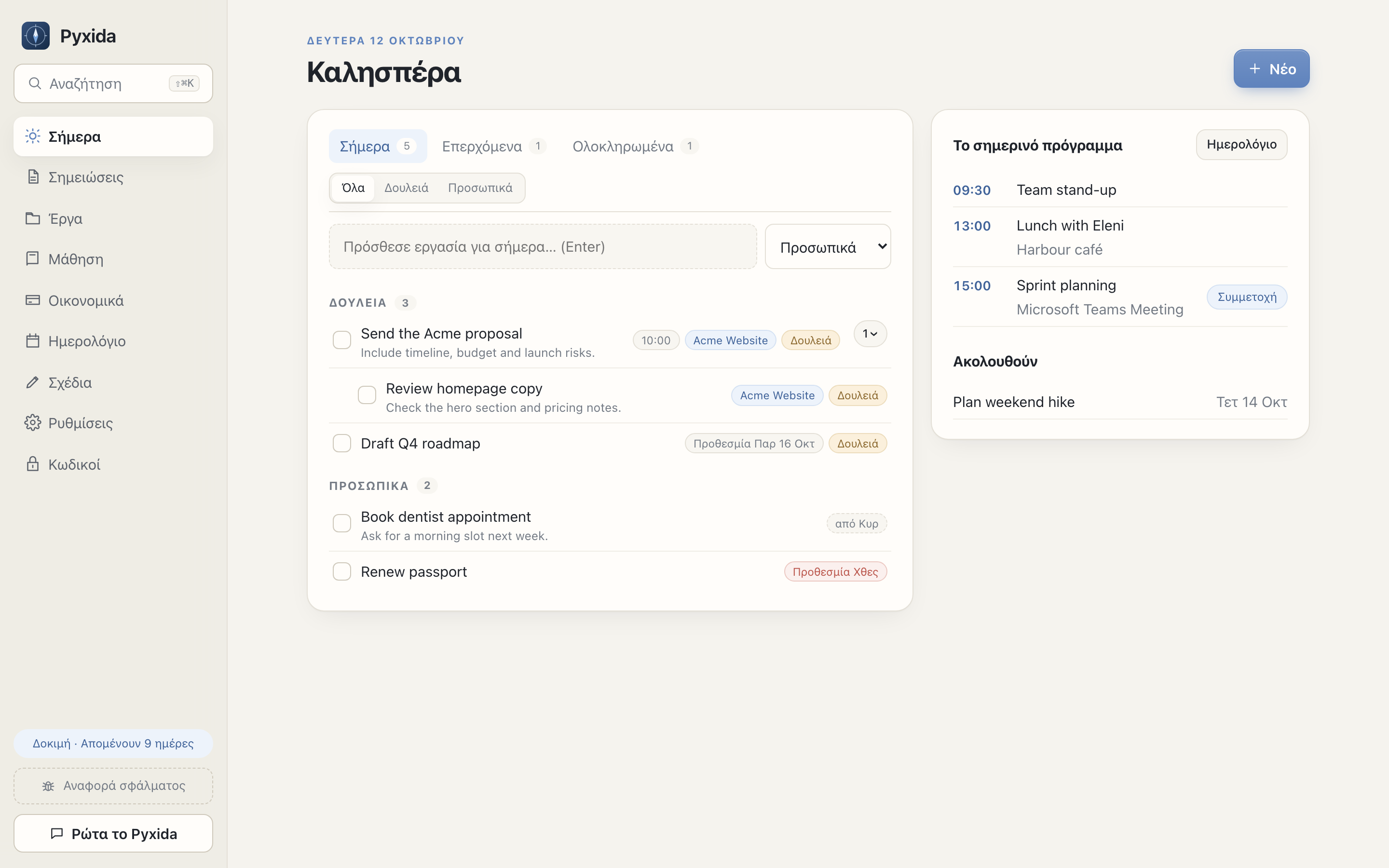The image size is (1389, 868).
Task: Click the plus icon on the Νέο button
Action: pos(1255,69)
